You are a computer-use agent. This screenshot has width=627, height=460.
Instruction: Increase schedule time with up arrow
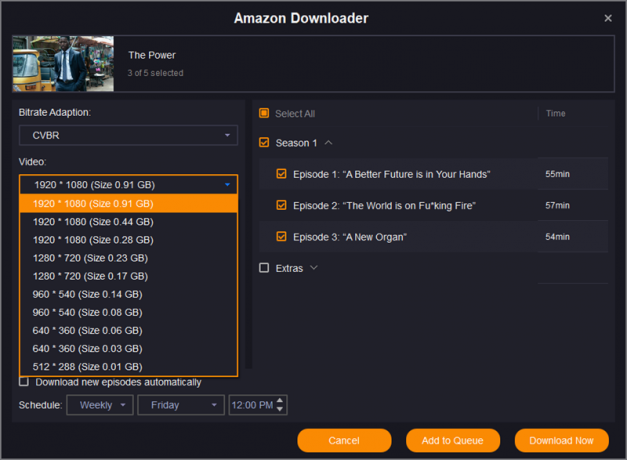[280, 401]
